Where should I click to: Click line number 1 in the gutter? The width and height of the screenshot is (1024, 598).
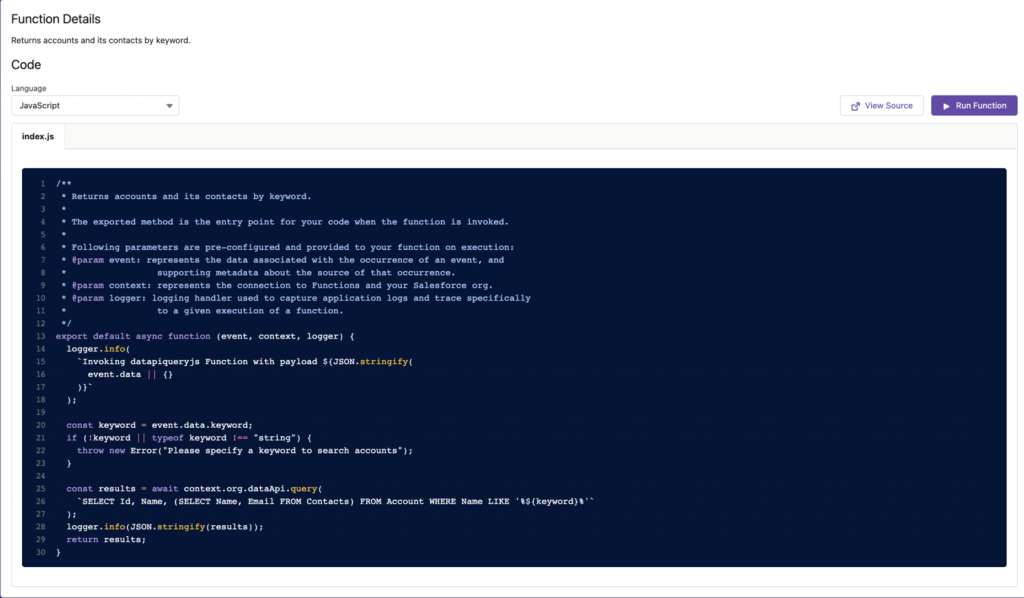(42, 184)
